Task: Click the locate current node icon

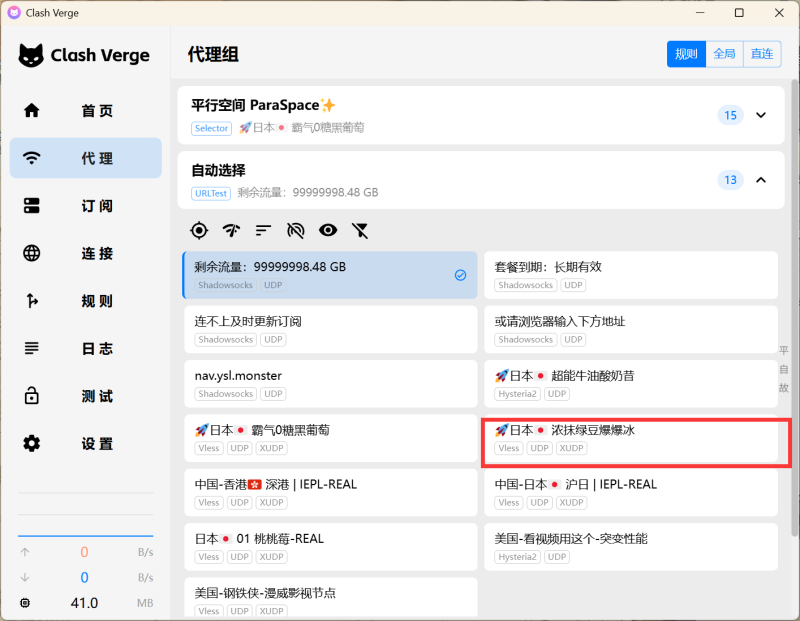Action: coord(199,230)
